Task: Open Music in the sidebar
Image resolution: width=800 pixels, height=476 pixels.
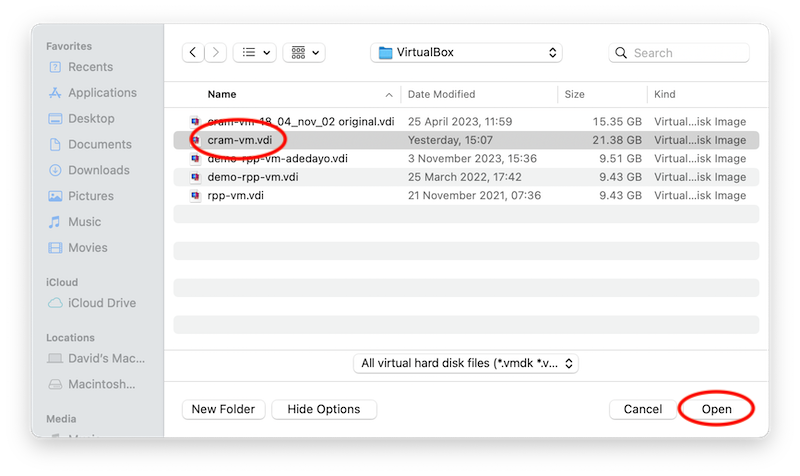Action: pyautogui.click(x=85, y=222)
